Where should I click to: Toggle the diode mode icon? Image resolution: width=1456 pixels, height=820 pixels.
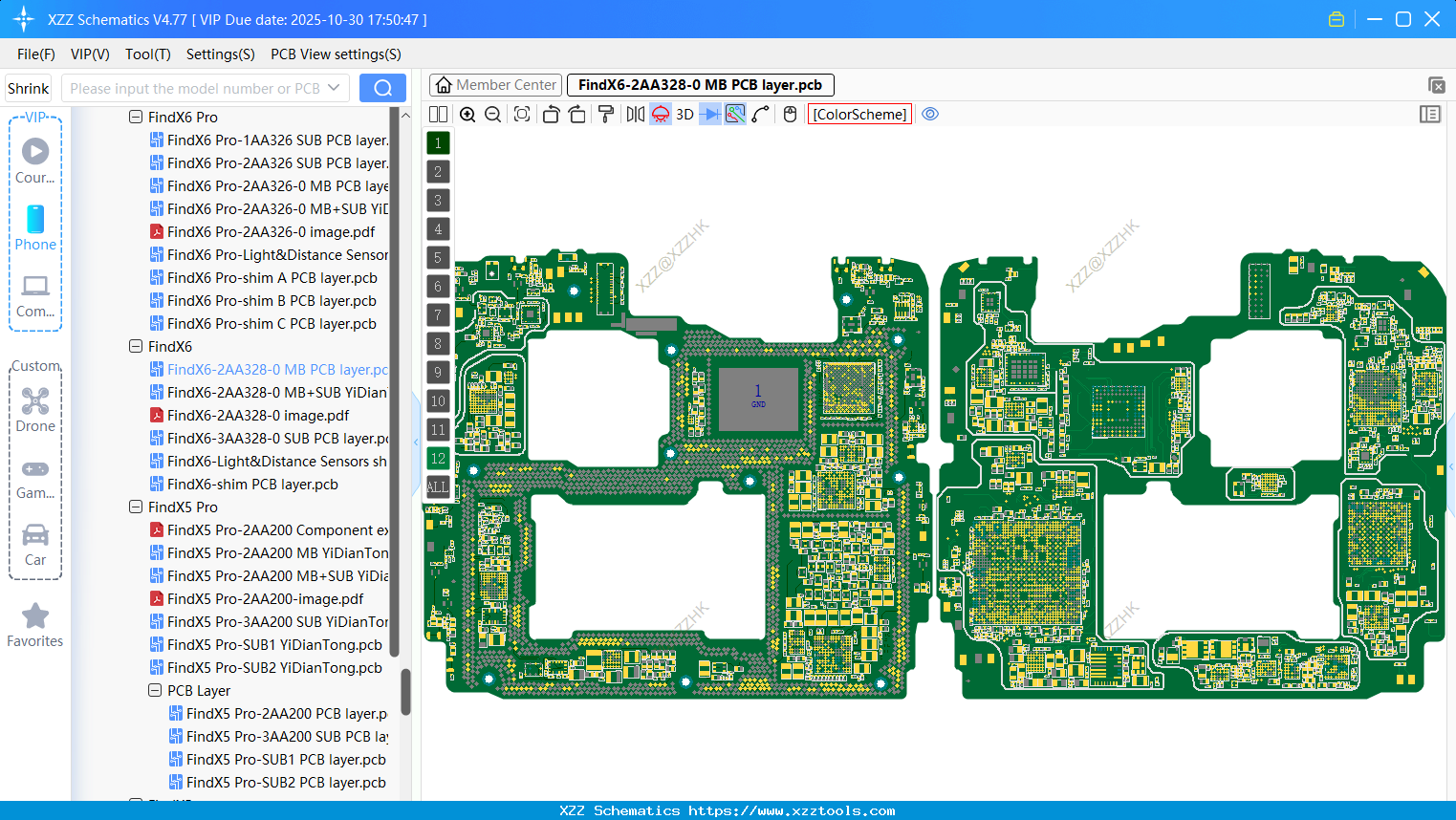[710, 114]
